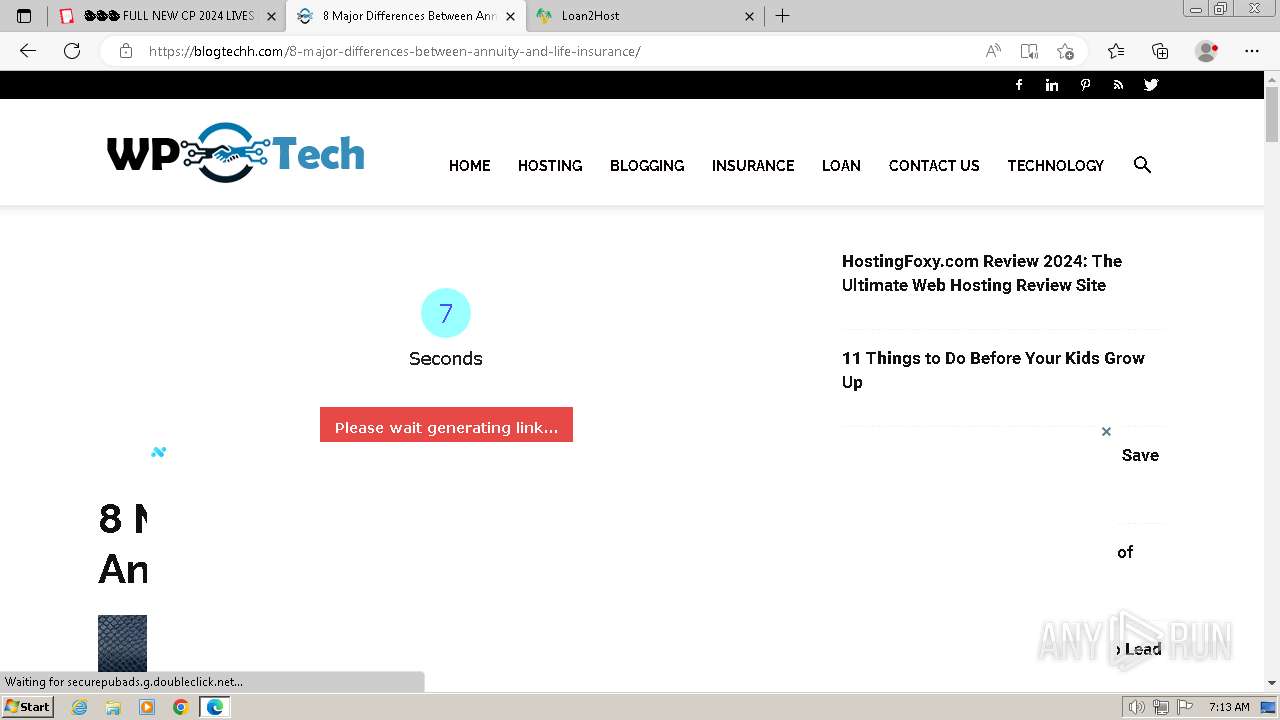Open browser Collections
The image size is (1280, 720).
[1160, 51]
